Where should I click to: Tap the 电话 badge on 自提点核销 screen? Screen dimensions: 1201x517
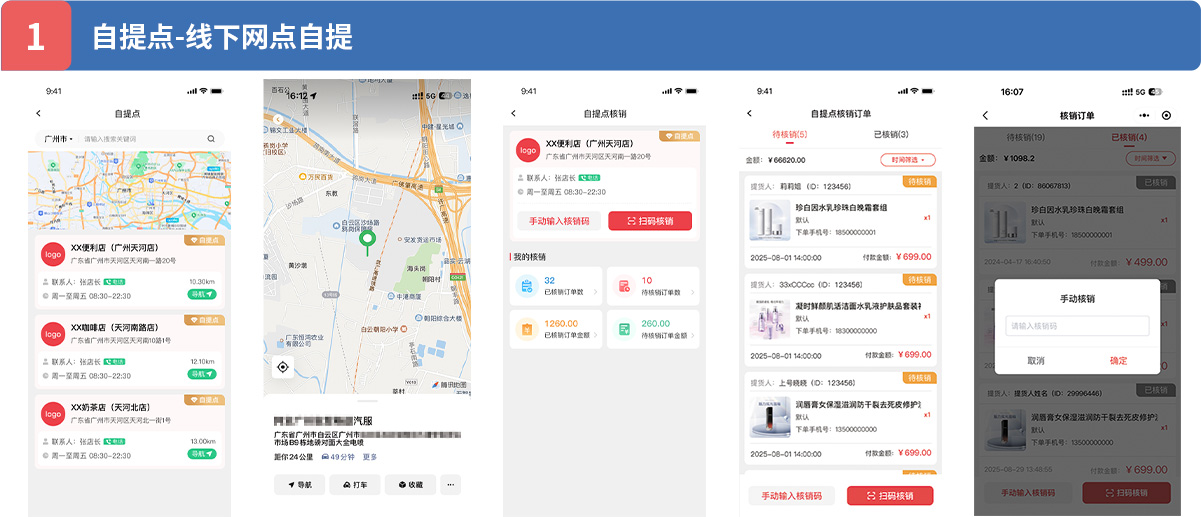(x=589, y=176)
